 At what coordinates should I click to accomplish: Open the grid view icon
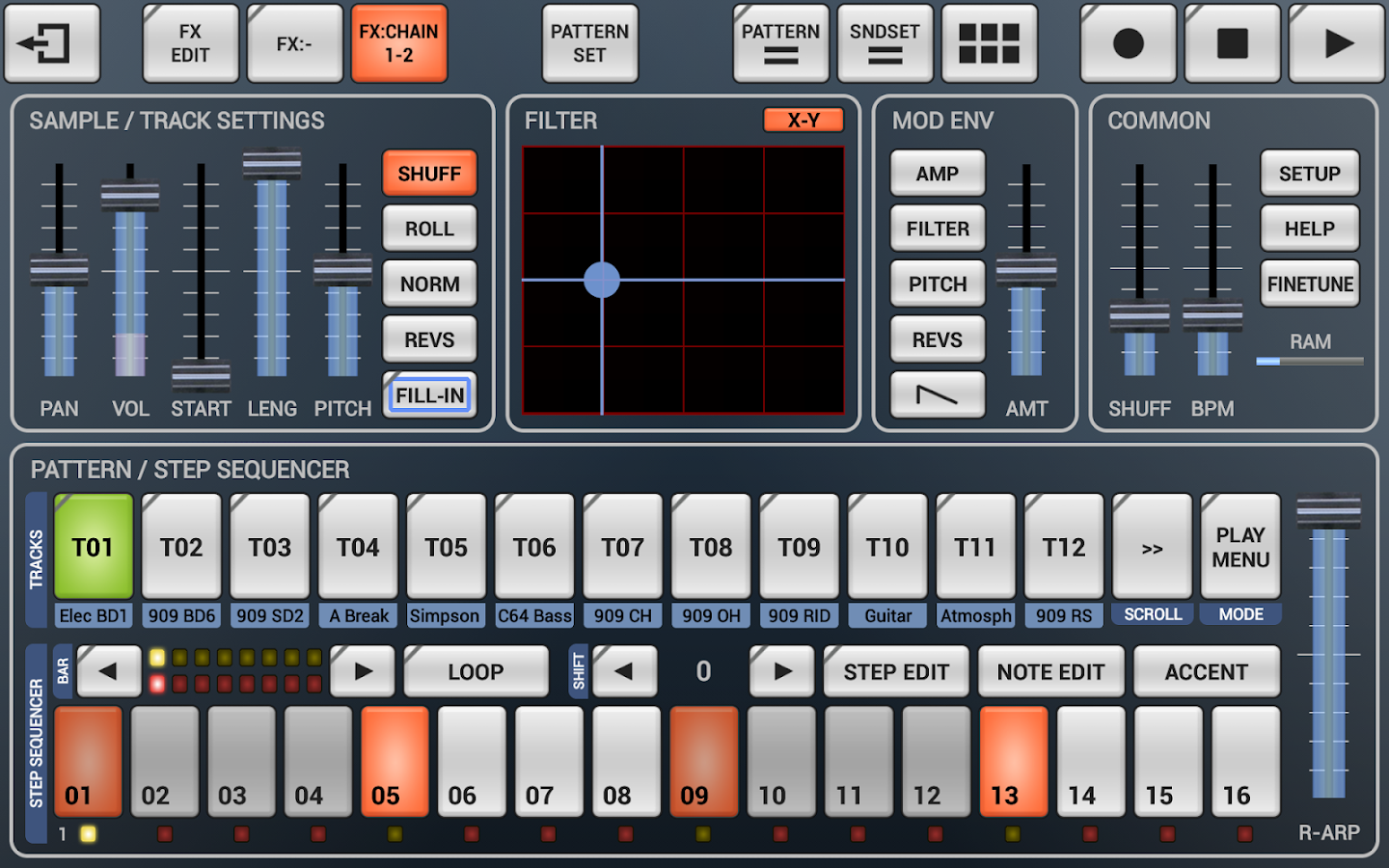click(989, 43)
